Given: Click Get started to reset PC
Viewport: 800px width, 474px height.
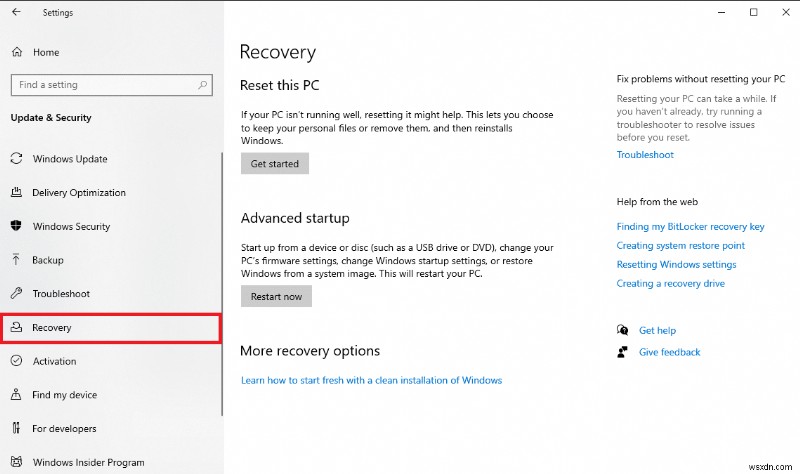Looking at the screenshot, I should 274,163.
